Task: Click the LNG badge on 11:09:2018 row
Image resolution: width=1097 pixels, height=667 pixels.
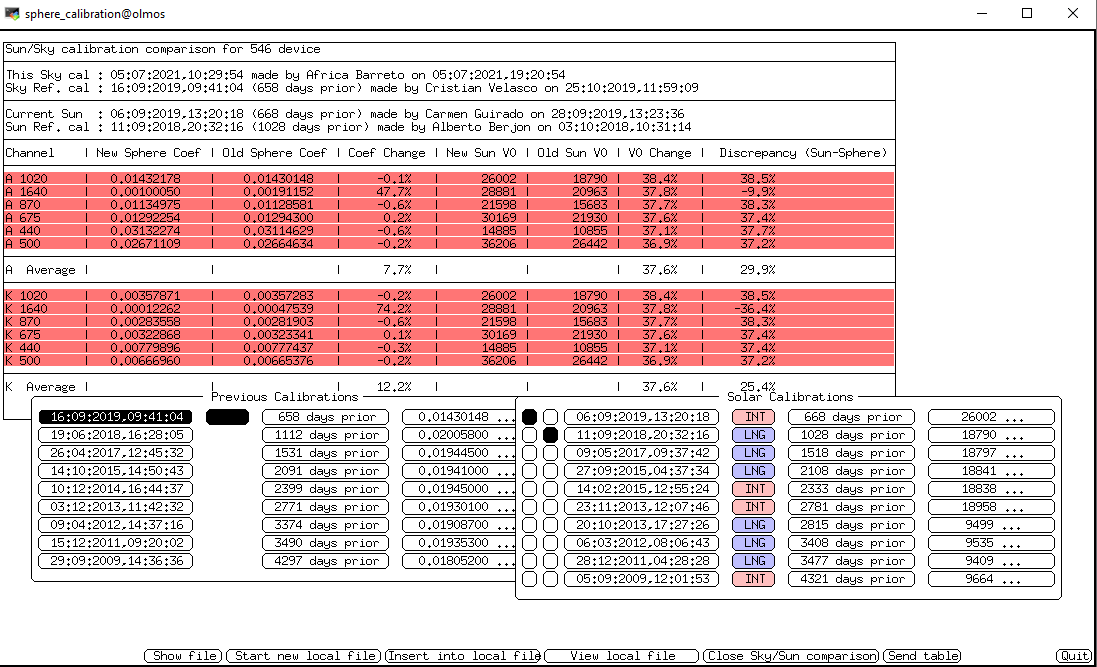Action: click(754, 435)
